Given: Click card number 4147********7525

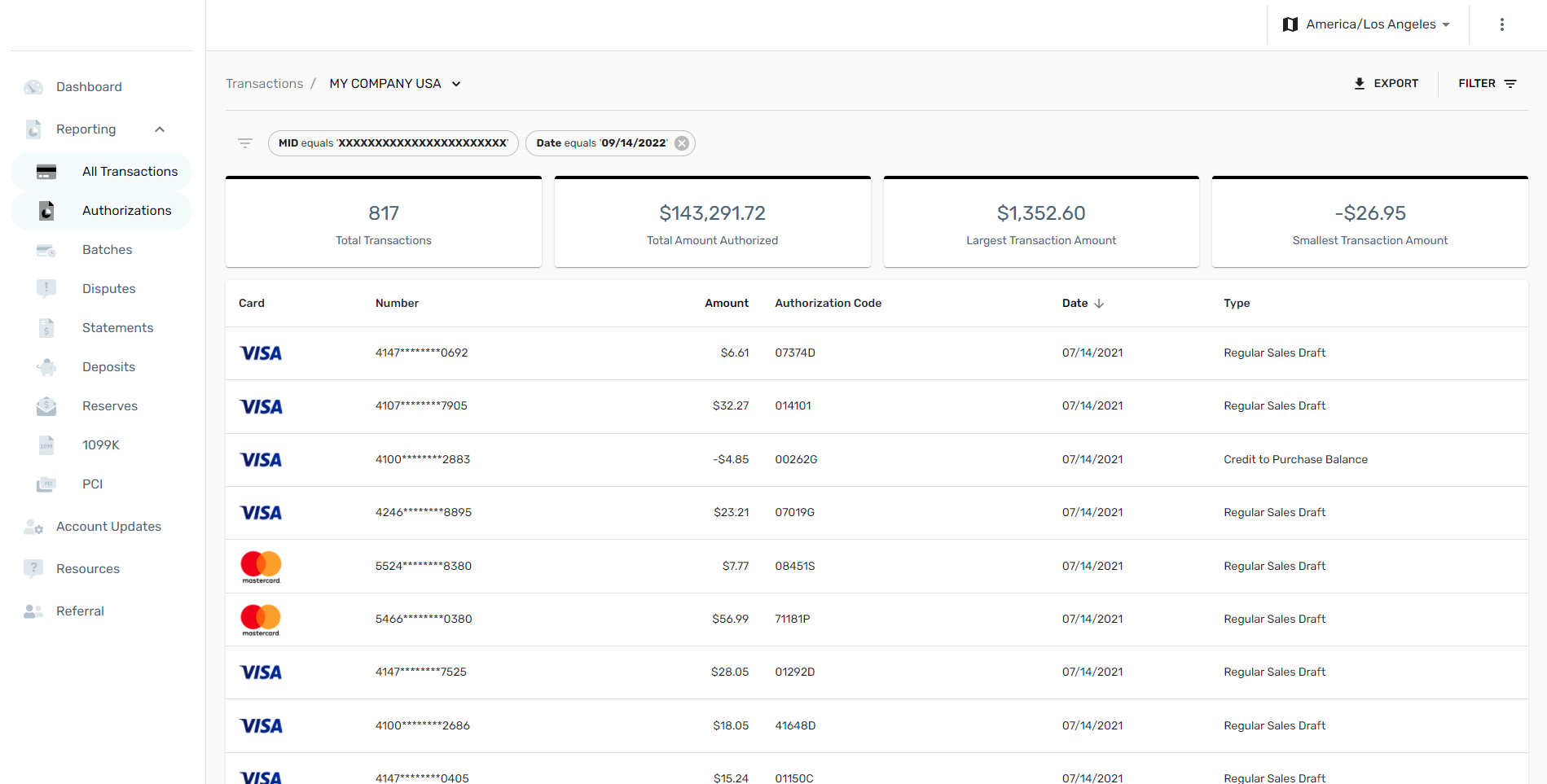Looking at the screenshot, I should [x=421, y=672].
